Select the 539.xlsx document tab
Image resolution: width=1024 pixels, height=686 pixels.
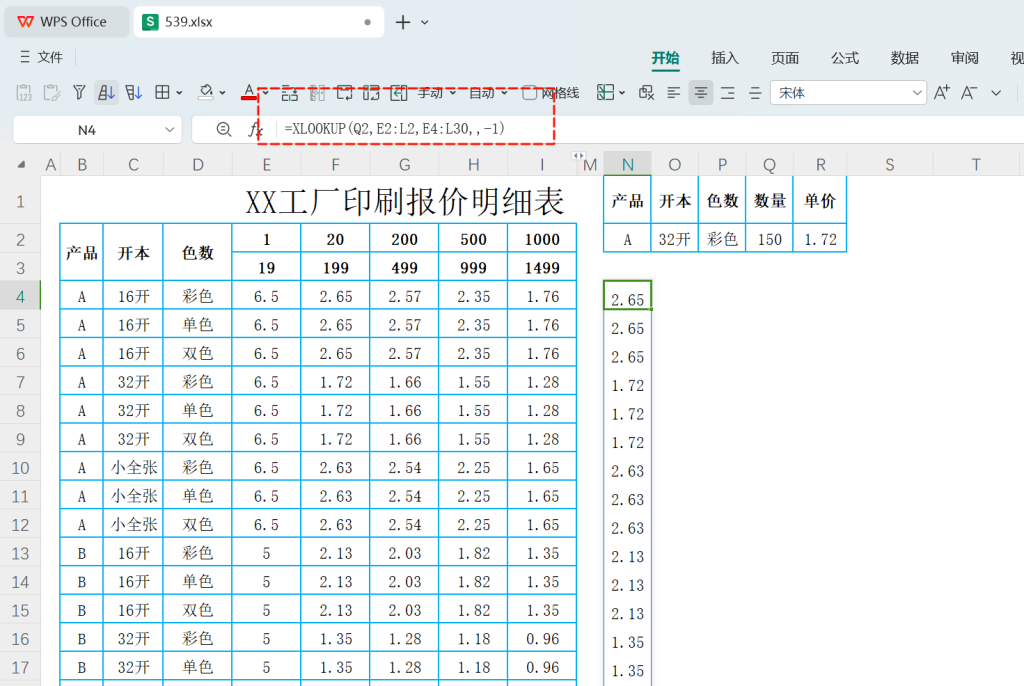click(x=259, y=22)
